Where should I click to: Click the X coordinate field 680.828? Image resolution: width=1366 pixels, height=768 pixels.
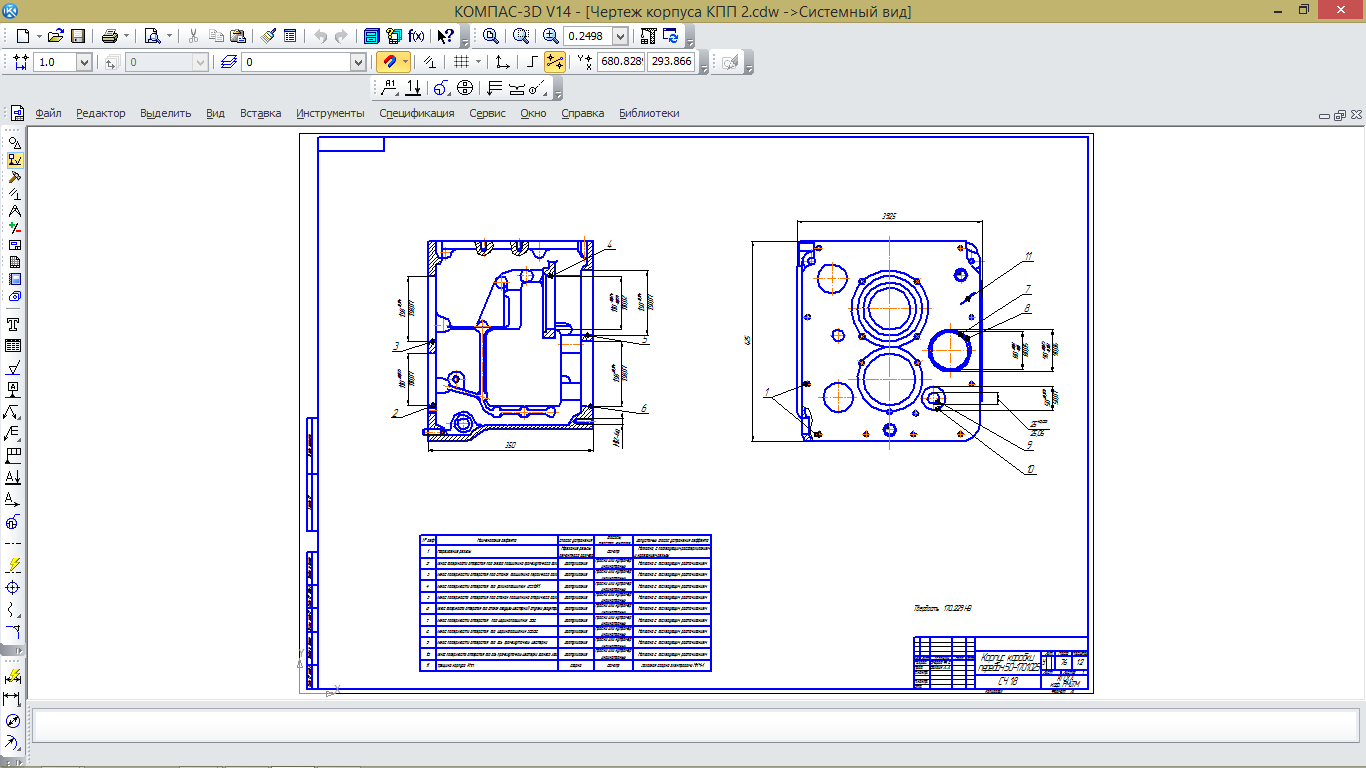(620, 62)
